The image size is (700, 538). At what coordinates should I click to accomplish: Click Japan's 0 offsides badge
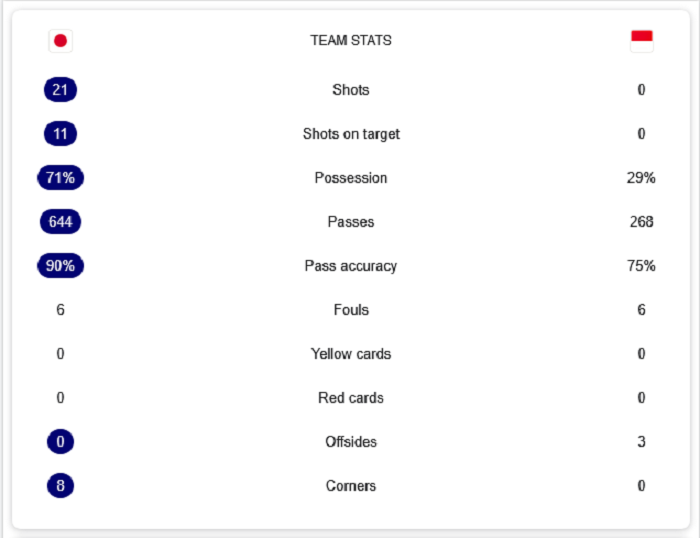pos(60,442)
